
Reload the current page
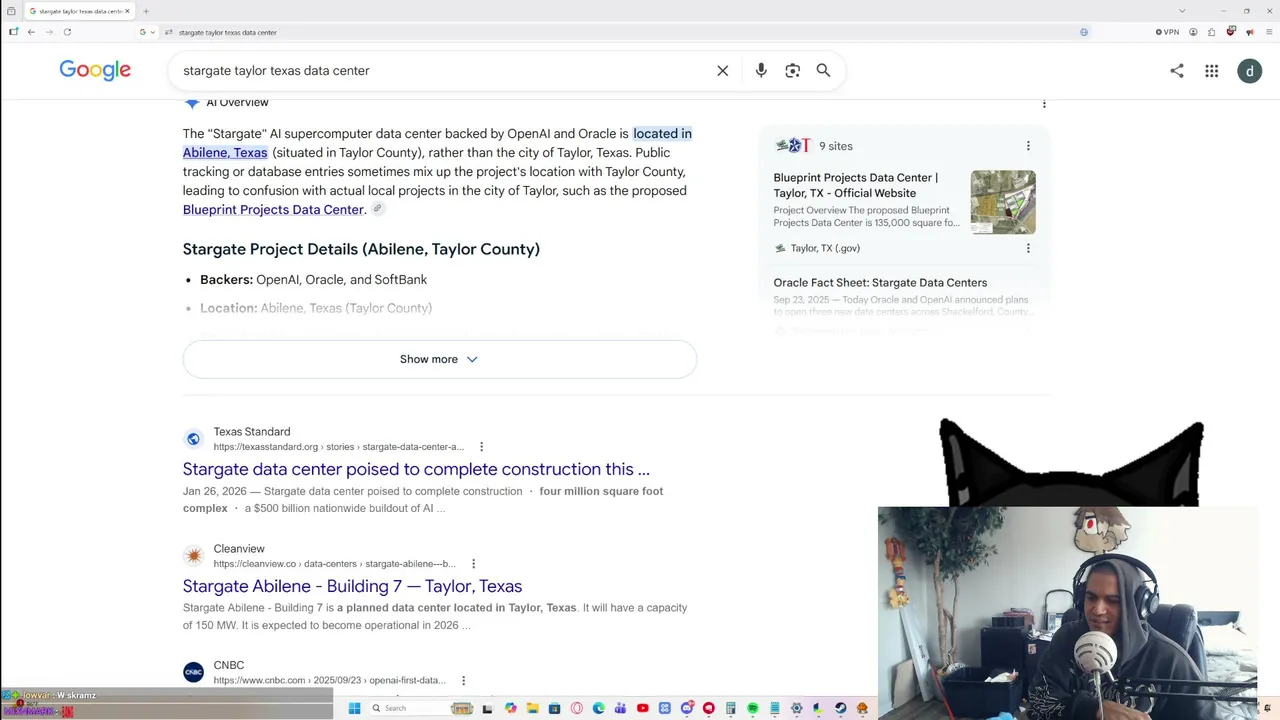click(67, 32)
